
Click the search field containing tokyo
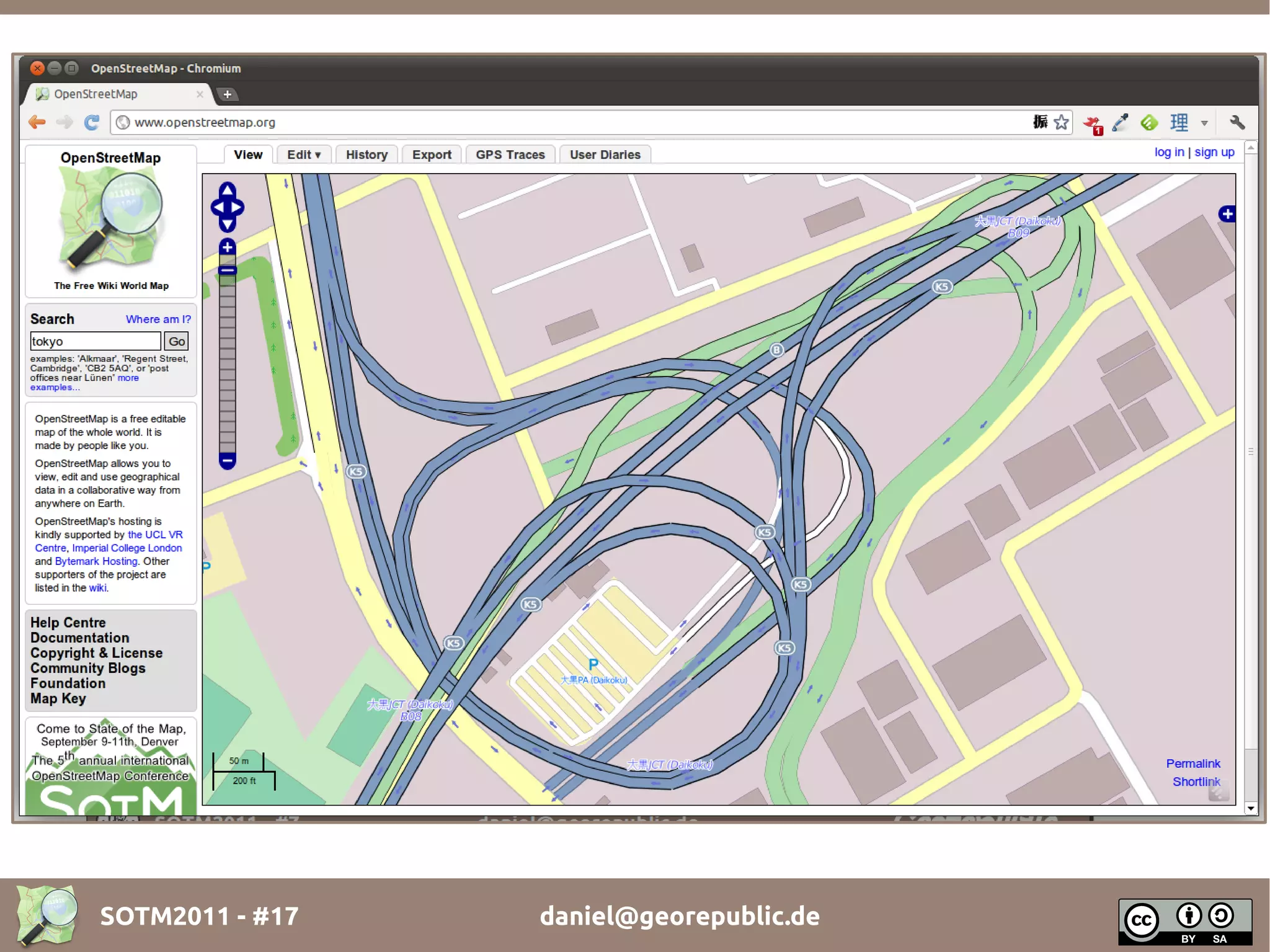click(95, 341)
